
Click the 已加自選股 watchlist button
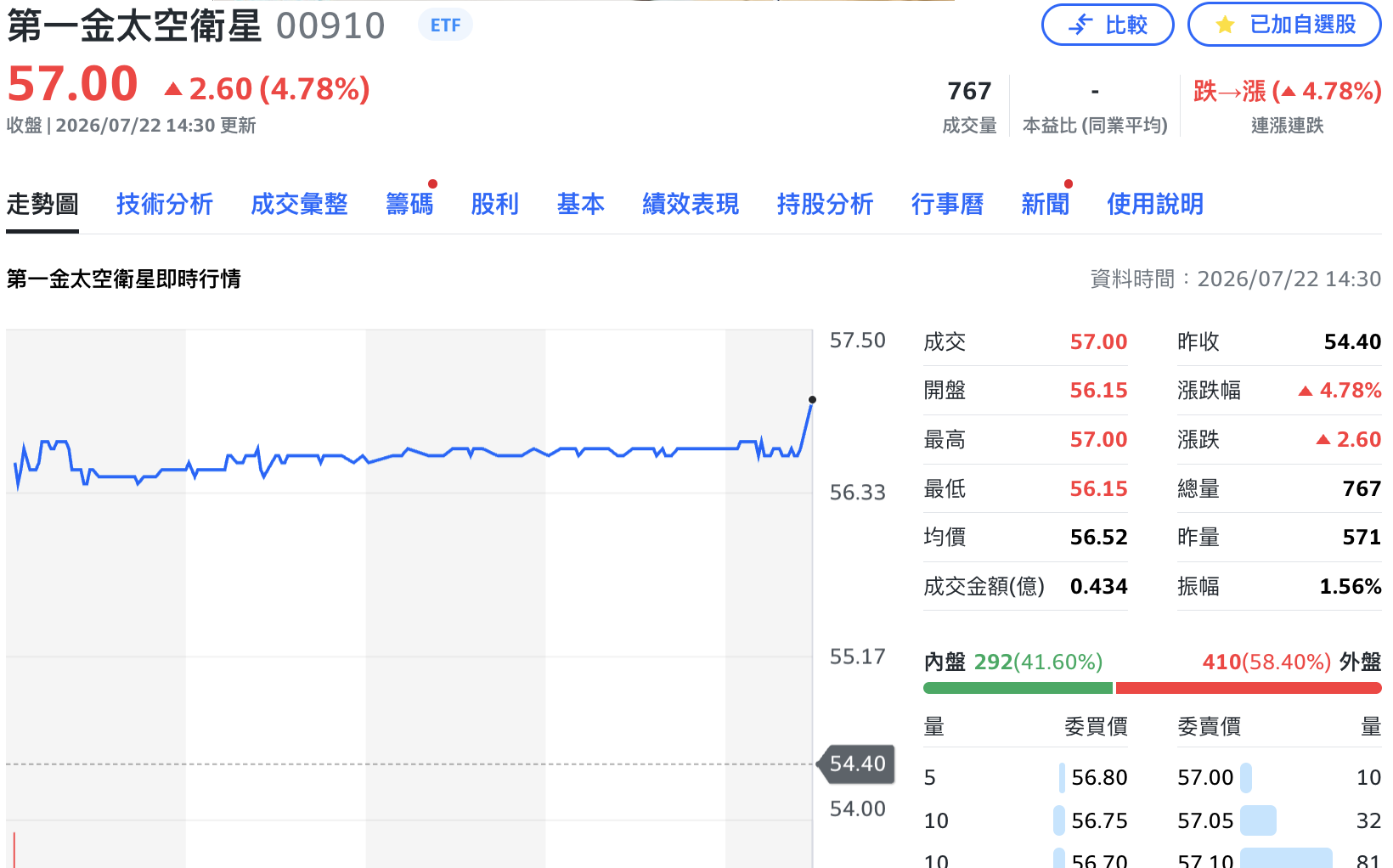pos(1284,25)
